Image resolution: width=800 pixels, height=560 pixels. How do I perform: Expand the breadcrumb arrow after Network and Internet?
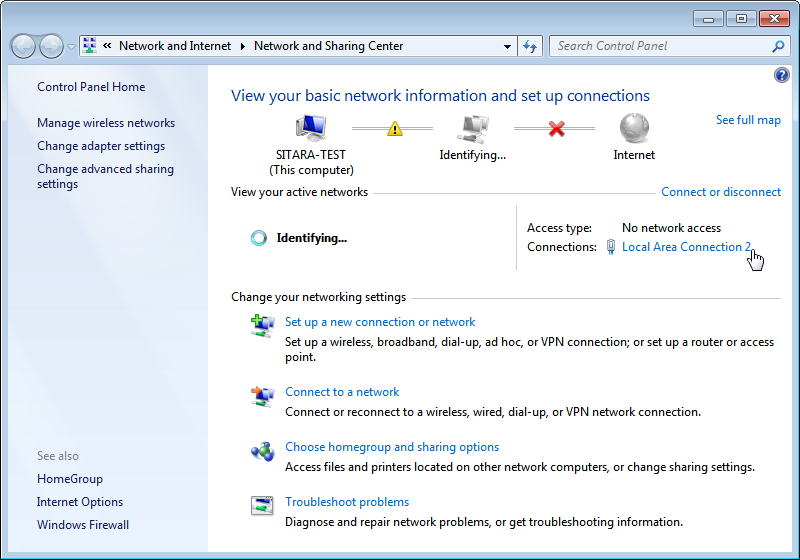(x=242, y=46)
